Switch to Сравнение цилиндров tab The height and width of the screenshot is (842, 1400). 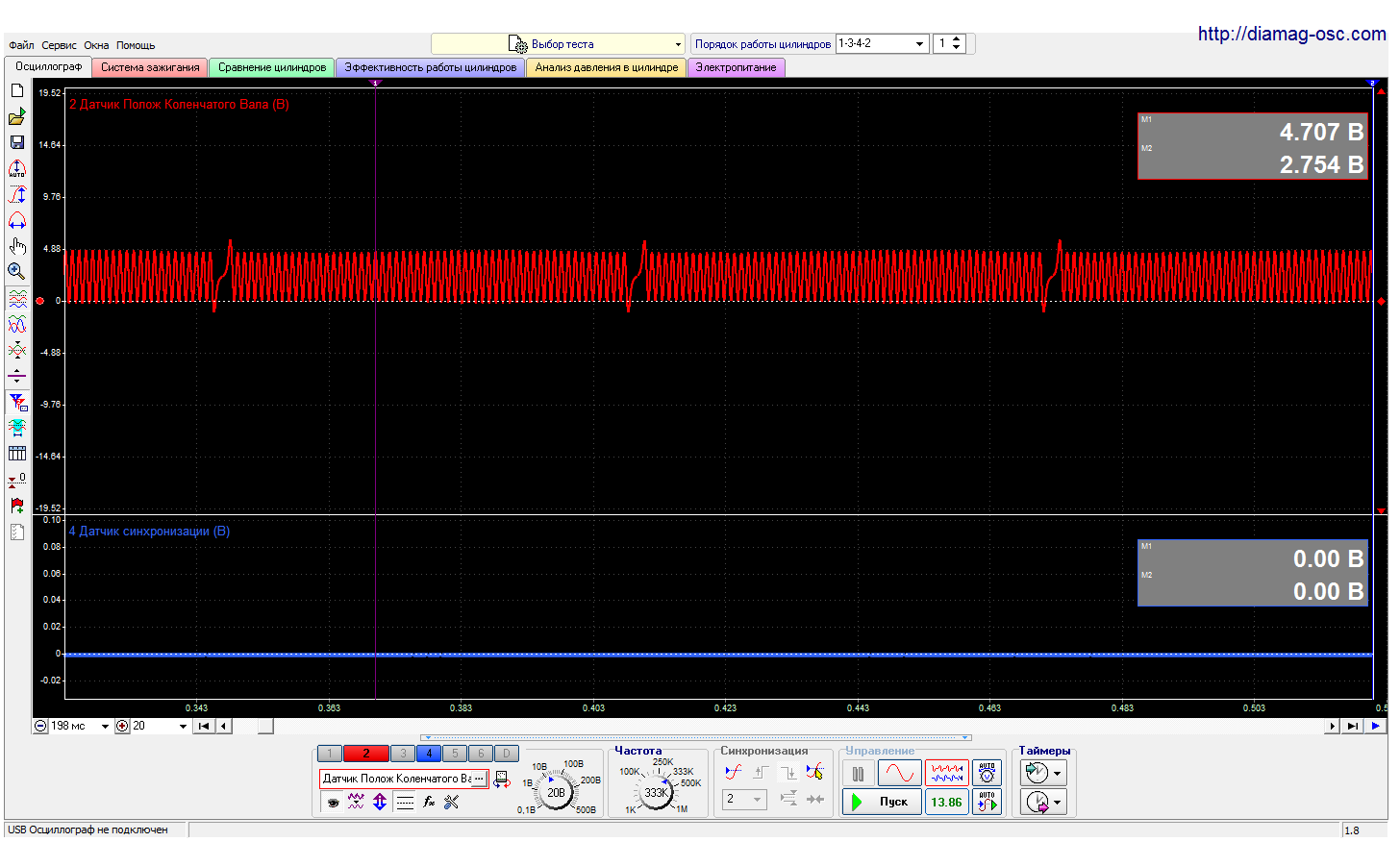click(272, 67)
